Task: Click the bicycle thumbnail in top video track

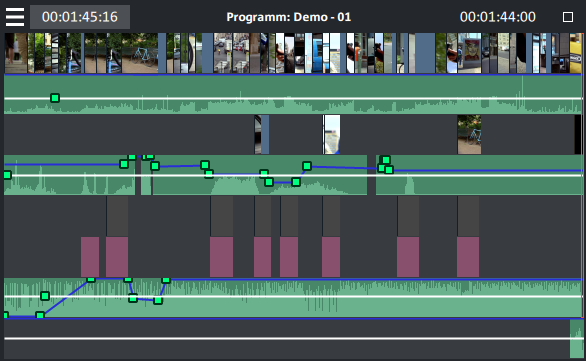Action: (x=140, y=53)
